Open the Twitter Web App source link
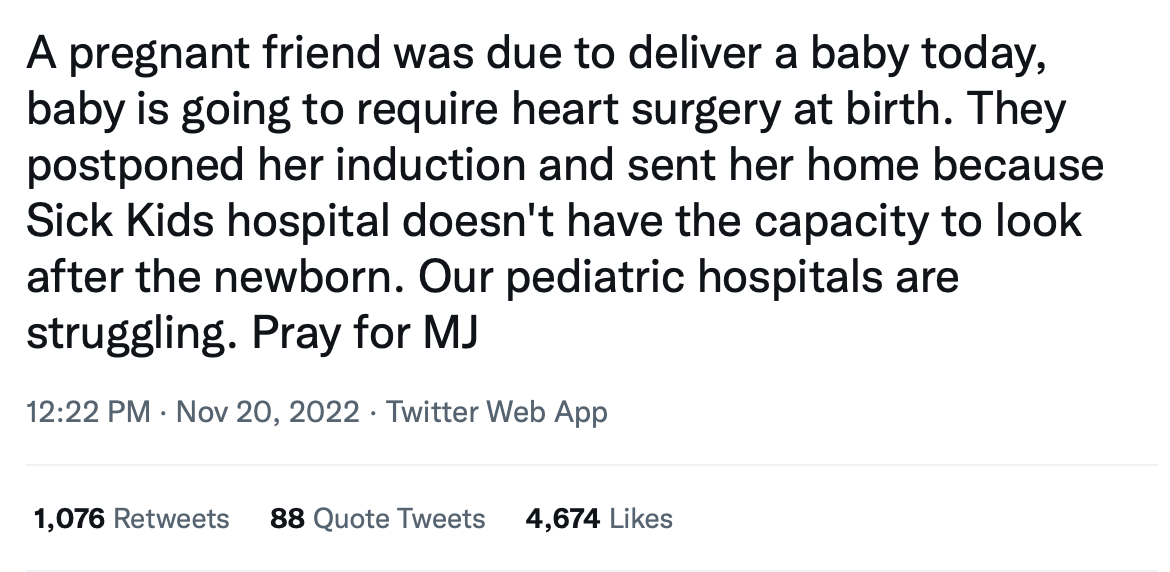Image resolution: width=1170 pixels, height=572 pixels. (x=496, y=411)
